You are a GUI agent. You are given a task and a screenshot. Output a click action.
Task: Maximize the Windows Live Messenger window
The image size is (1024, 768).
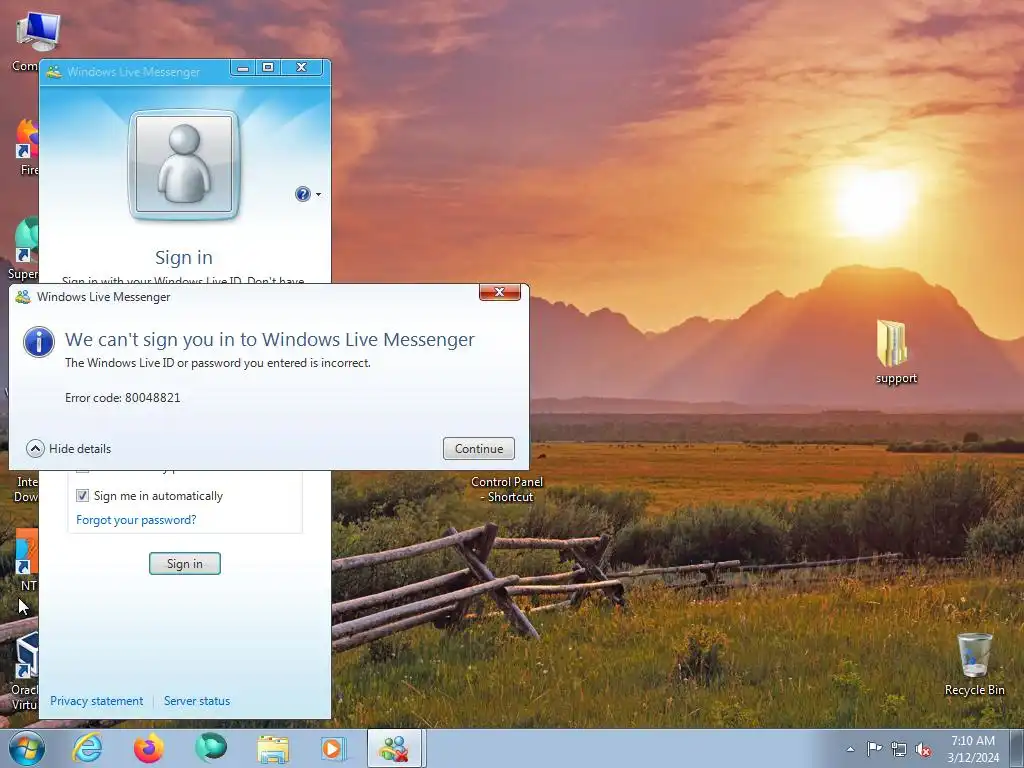point(268,68)
